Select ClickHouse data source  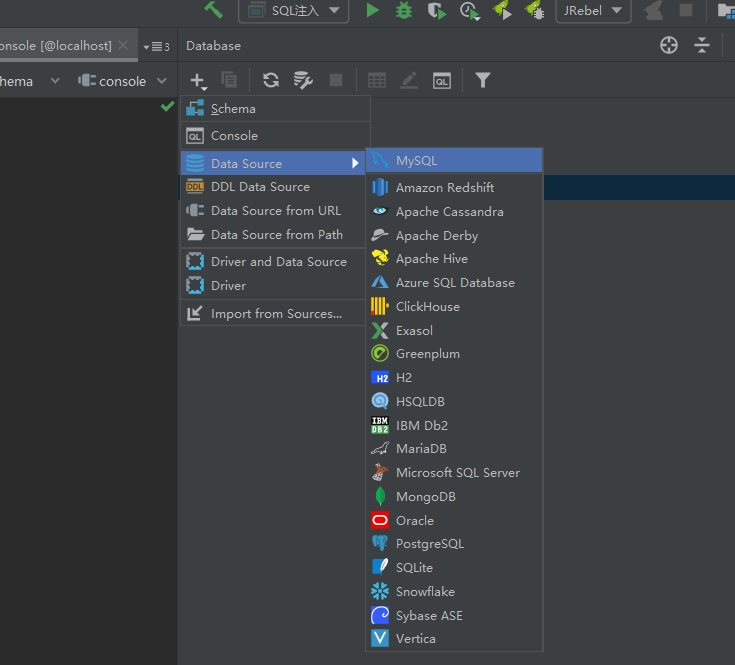[x=454, y=306]
